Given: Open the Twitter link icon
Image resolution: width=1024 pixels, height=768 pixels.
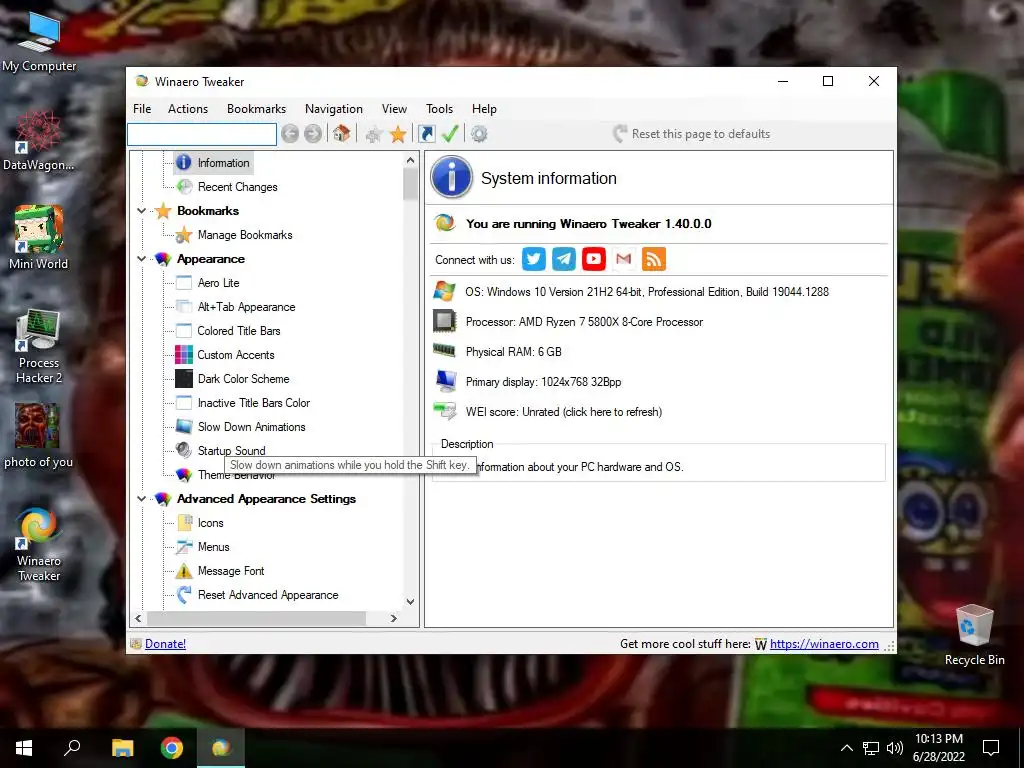Looking at the screenshot, I should (534, 259).
